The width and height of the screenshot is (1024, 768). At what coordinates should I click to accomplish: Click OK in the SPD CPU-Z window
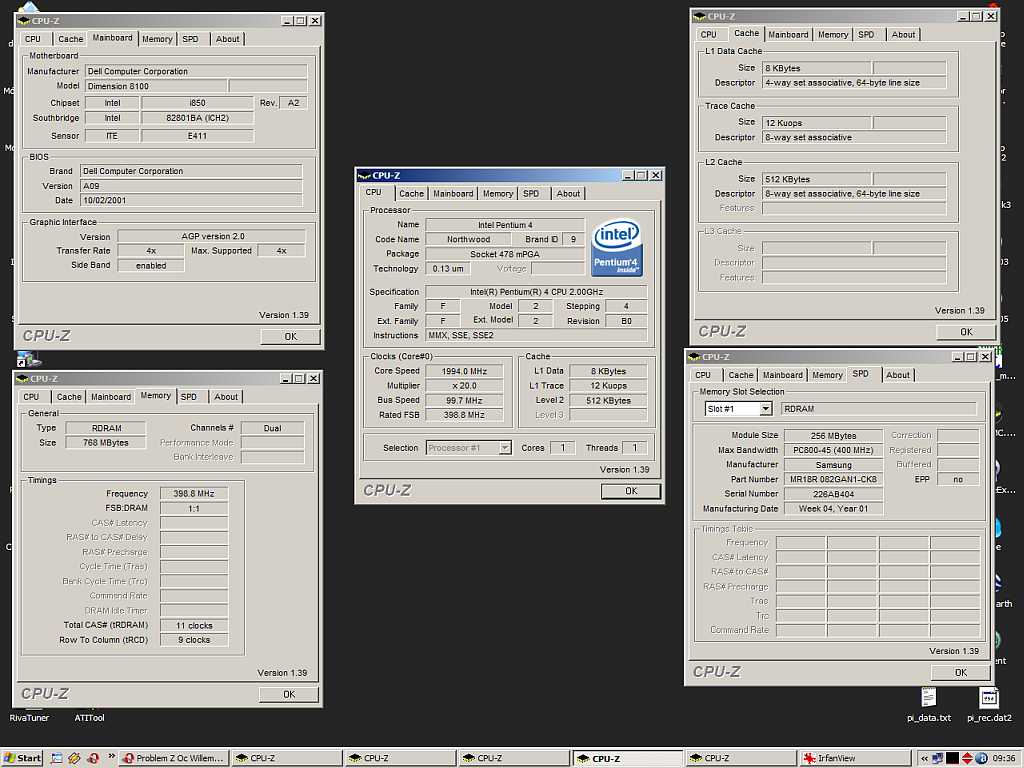(x=961, y=673)
